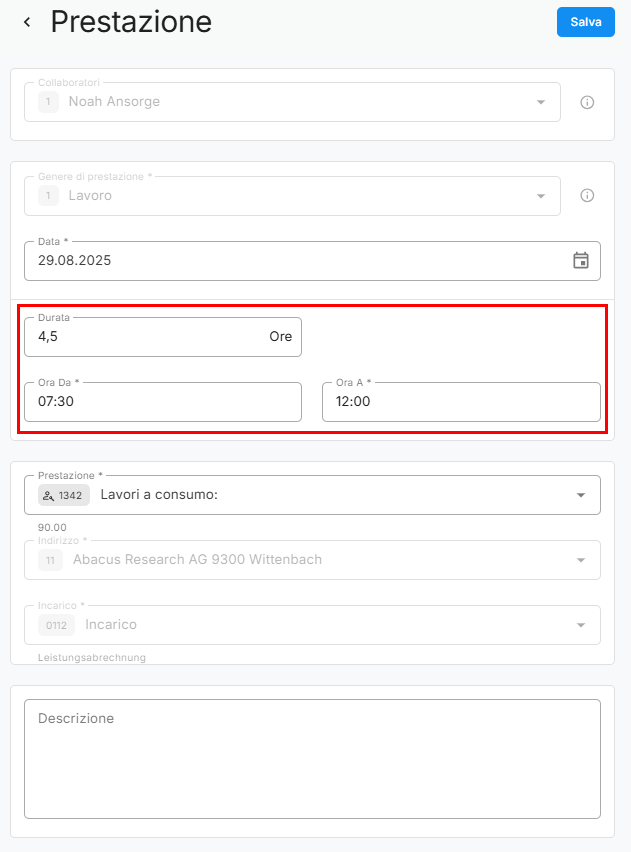631x852 pixels.
Task: Select the Ora A field showing 12:00
Action: tap(460, 402)
